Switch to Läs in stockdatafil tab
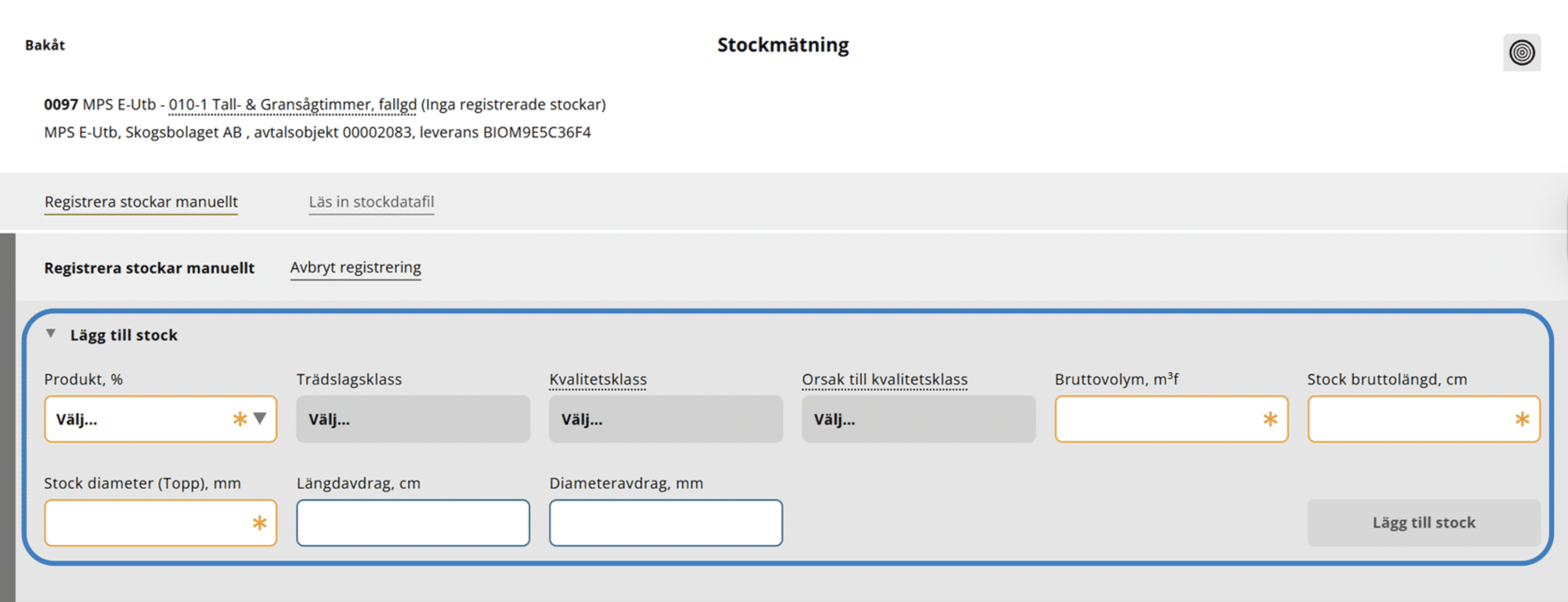 pyautogui.click(x=372, y=202)
